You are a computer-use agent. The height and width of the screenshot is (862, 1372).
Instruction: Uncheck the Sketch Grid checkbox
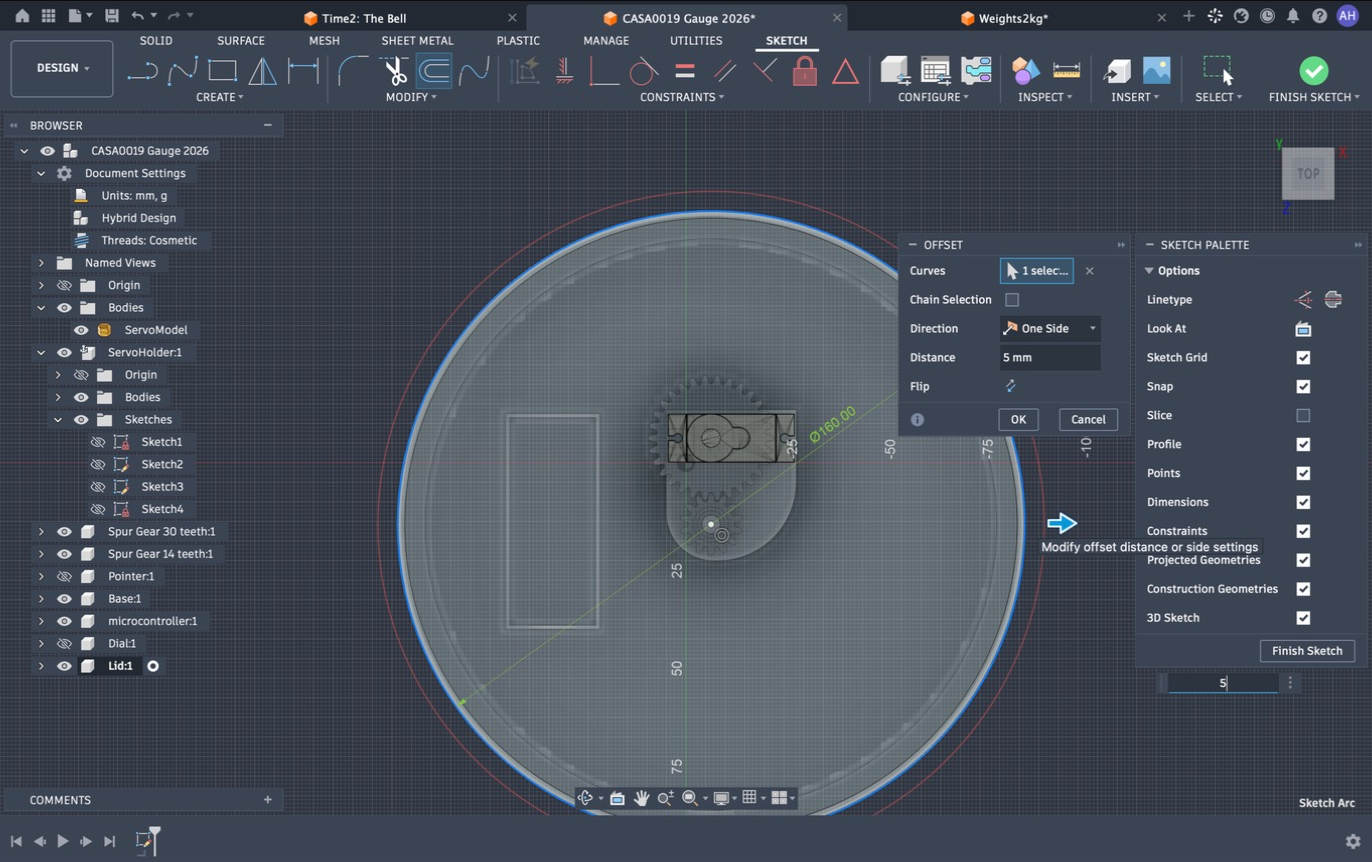tap(1303, 358)
